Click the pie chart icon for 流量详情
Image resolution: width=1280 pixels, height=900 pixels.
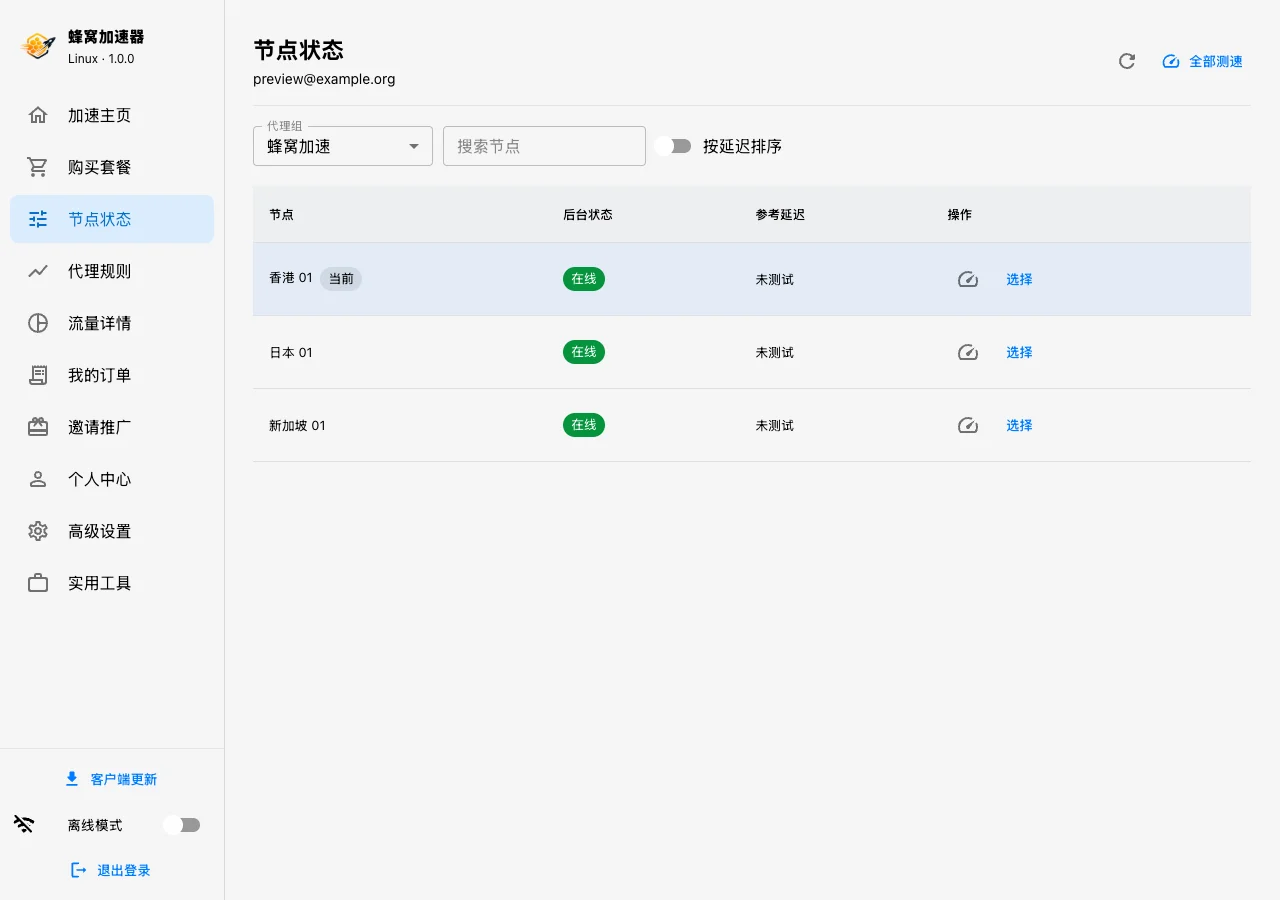coord(38,323)
